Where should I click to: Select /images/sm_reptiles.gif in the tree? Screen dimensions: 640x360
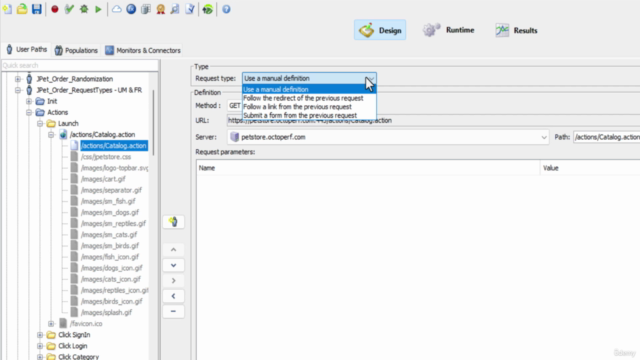tap(113, 223)
